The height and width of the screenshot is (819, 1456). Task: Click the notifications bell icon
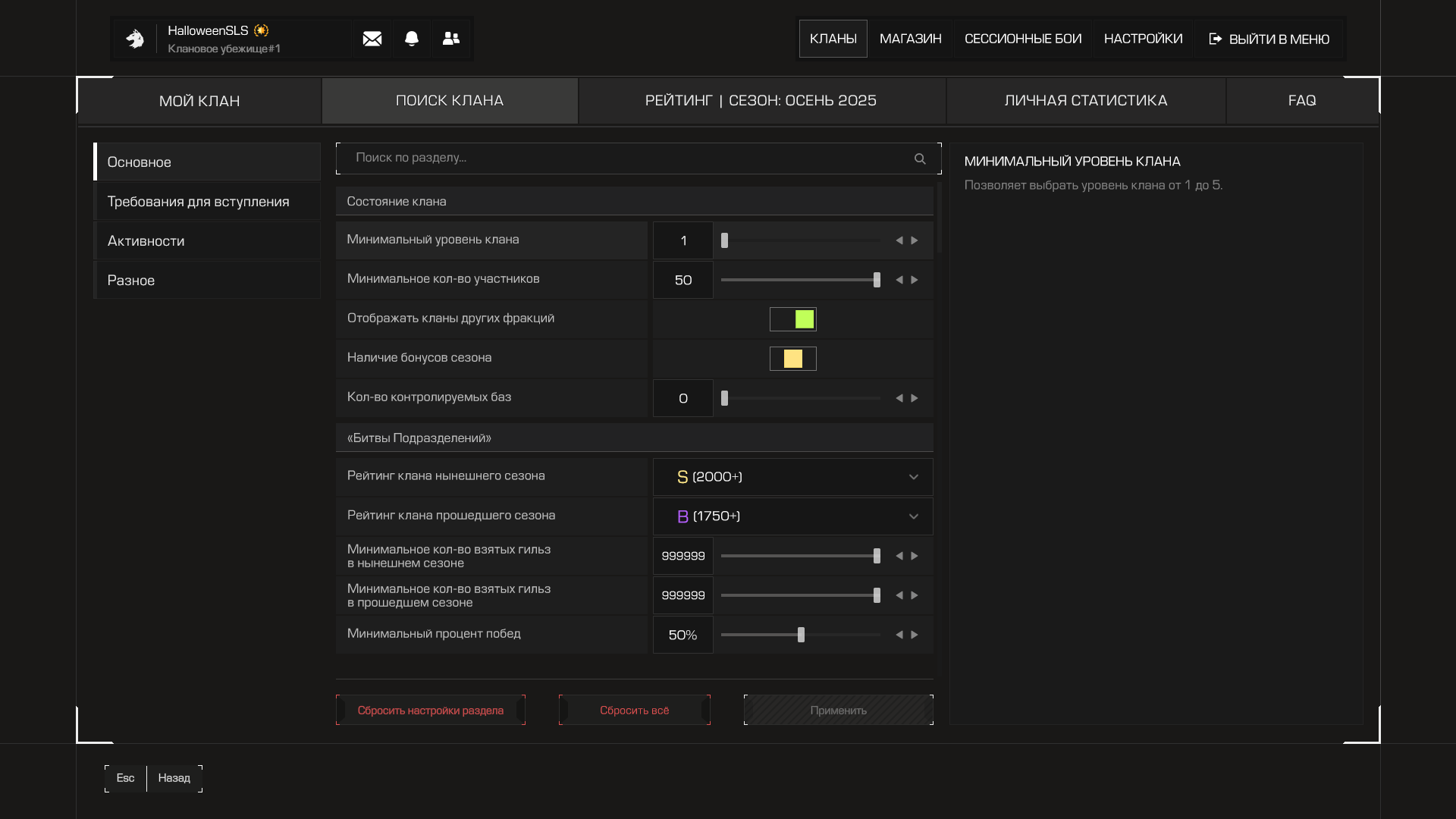click(x=412, y=39)
